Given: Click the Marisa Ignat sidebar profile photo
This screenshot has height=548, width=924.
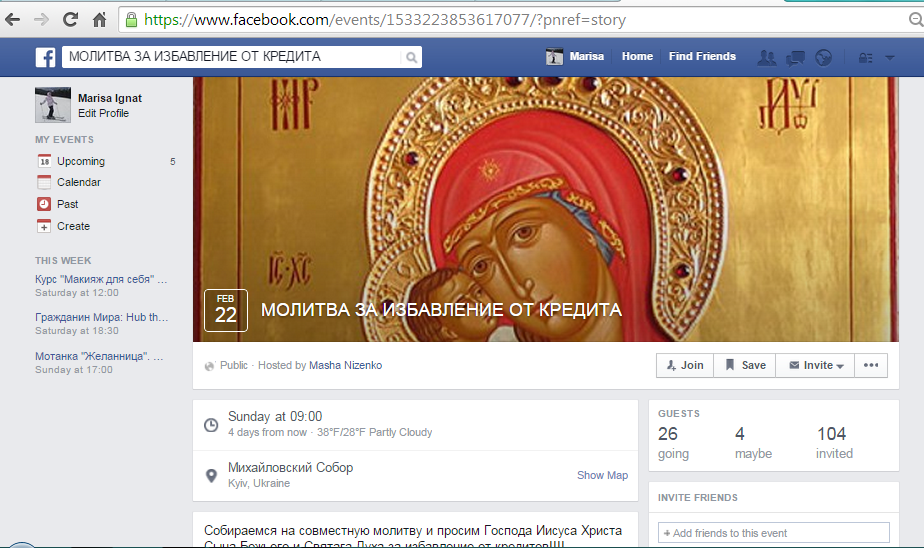Looking at the screenshot, I should tap(53, 105).
